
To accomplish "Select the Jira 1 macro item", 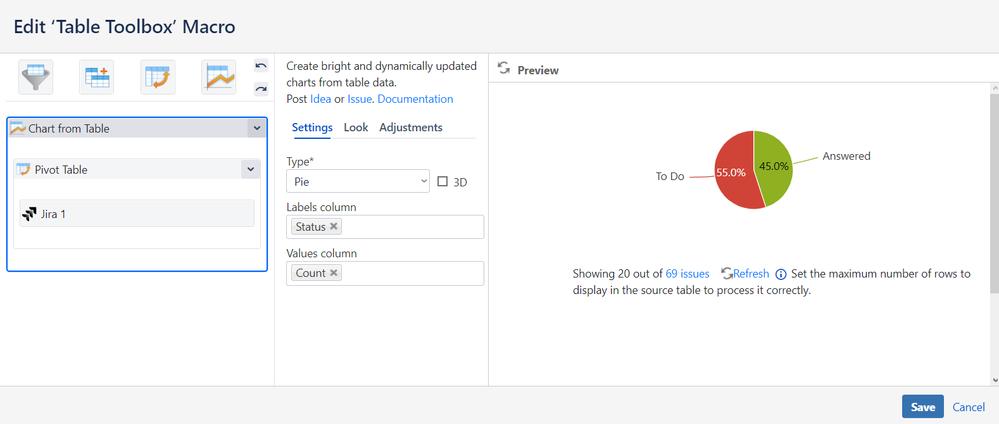I will [x=137, y=213].
